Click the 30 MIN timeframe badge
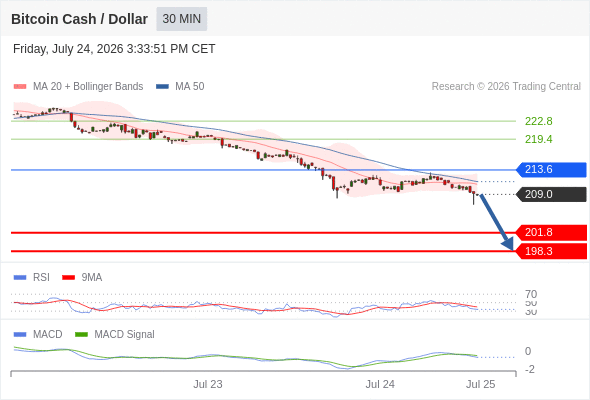 (x=181, y=19)
